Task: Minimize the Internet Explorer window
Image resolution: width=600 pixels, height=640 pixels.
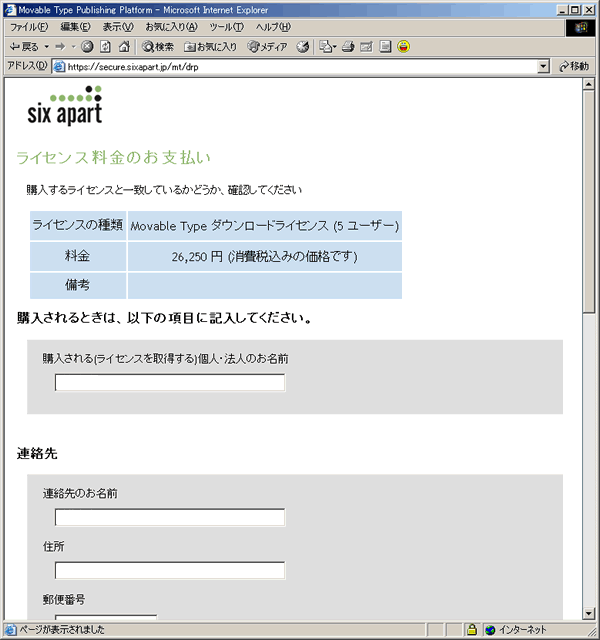Action: click(x=562, y=10)
